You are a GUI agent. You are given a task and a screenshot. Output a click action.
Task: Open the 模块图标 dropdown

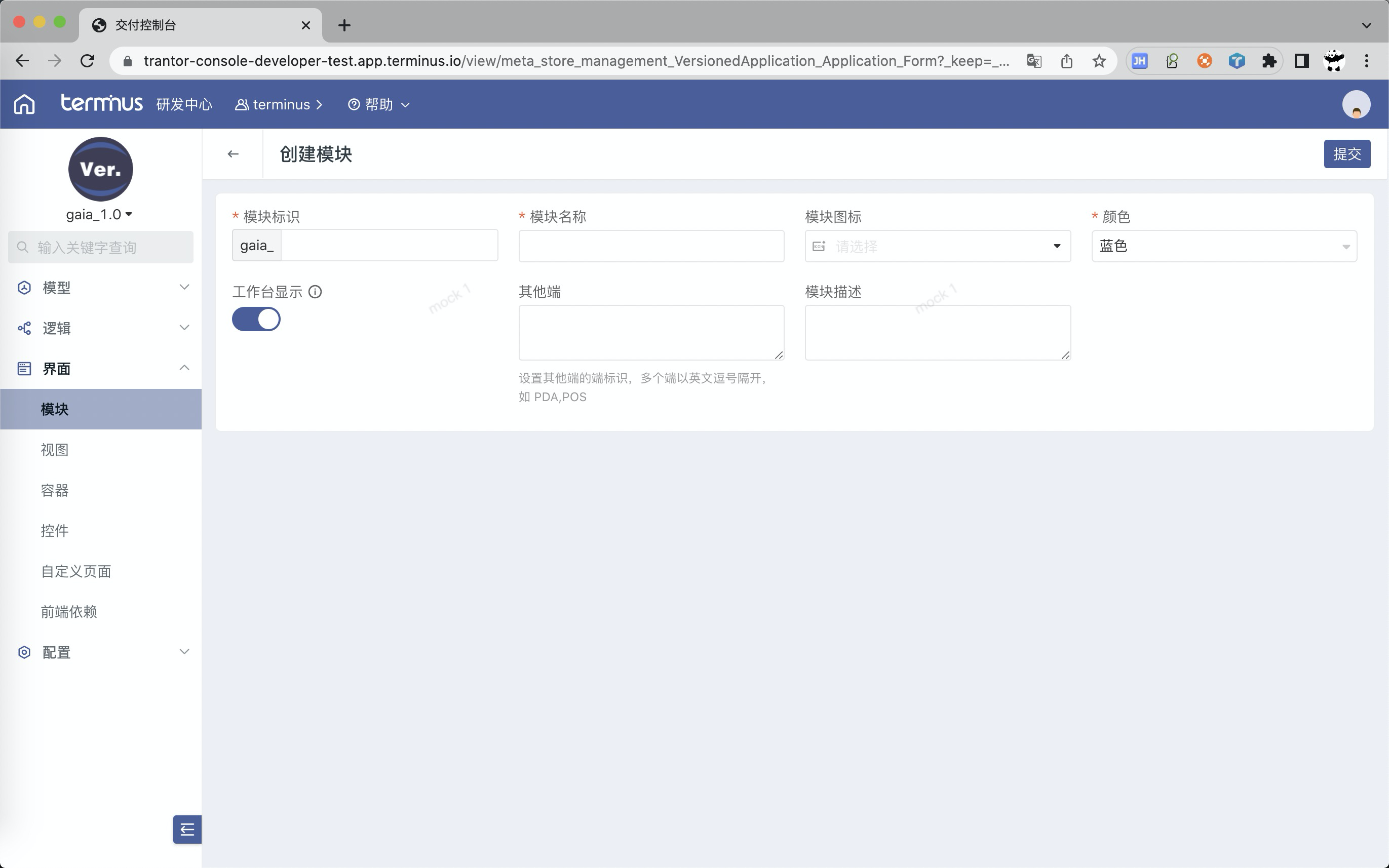(937, 246)
